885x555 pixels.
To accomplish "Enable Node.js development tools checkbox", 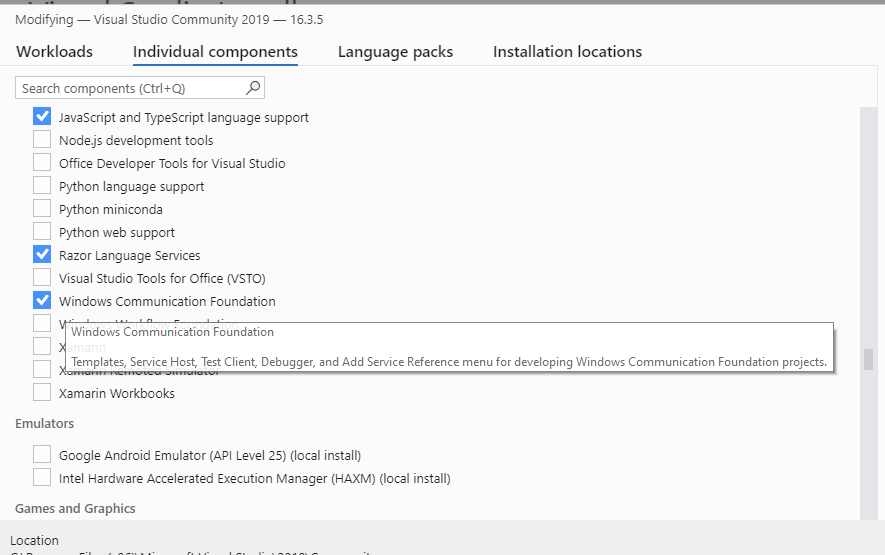I will click(42, 140).
